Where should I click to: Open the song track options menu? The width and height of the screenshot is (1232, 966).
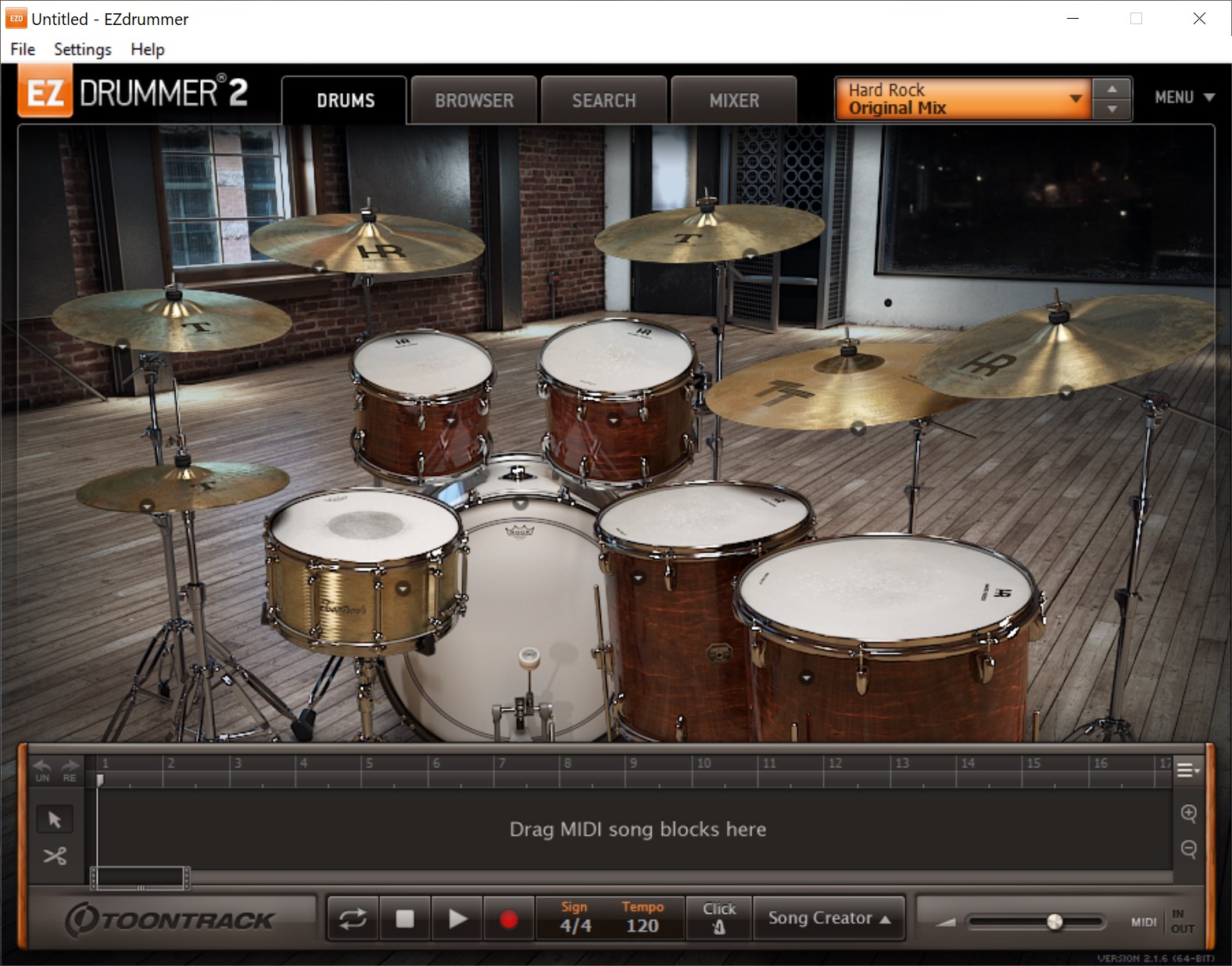[1187, 771]
